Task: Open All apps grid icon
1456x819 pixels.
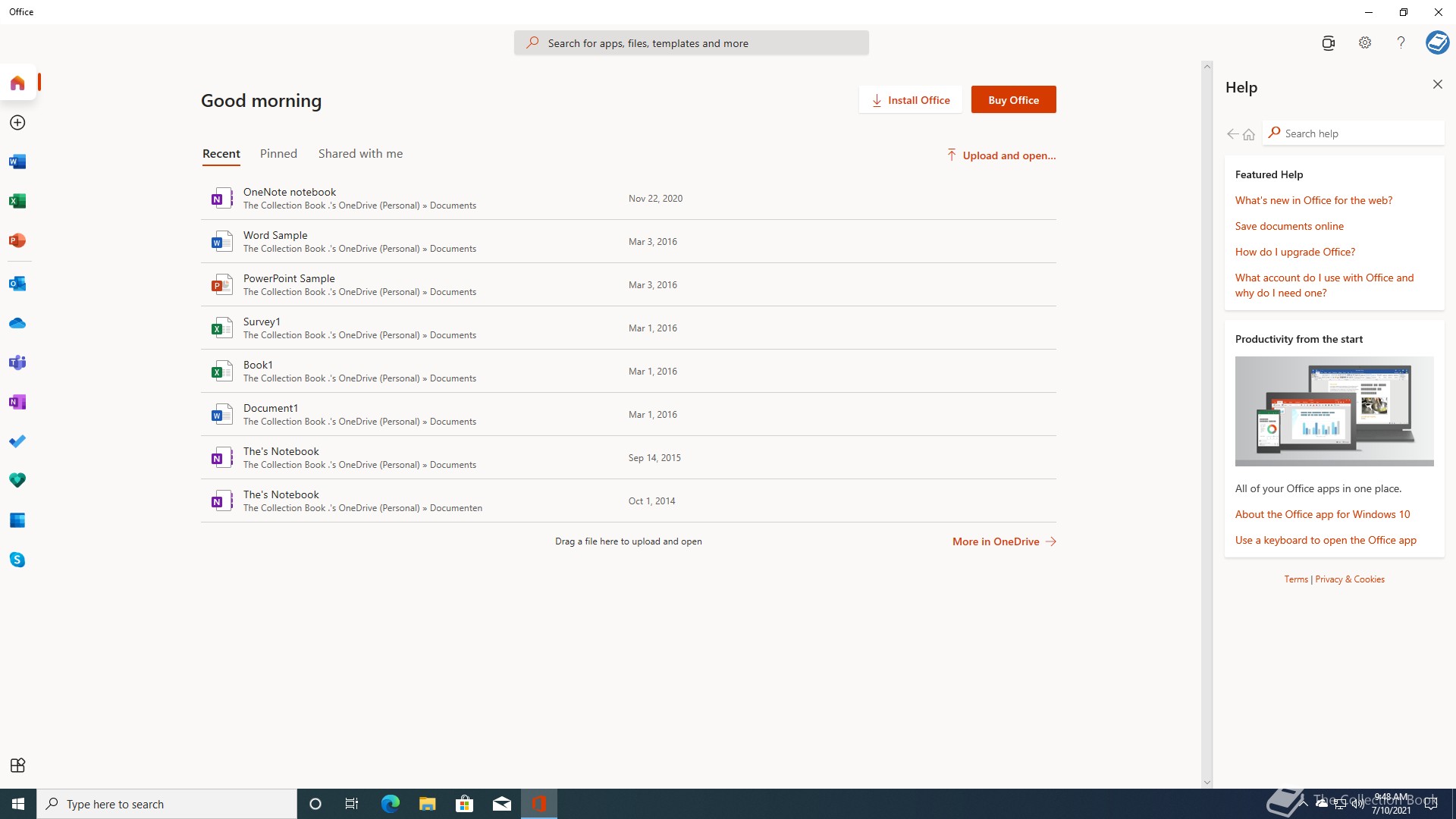Action: pyautogui.click(x=17, y=765)
